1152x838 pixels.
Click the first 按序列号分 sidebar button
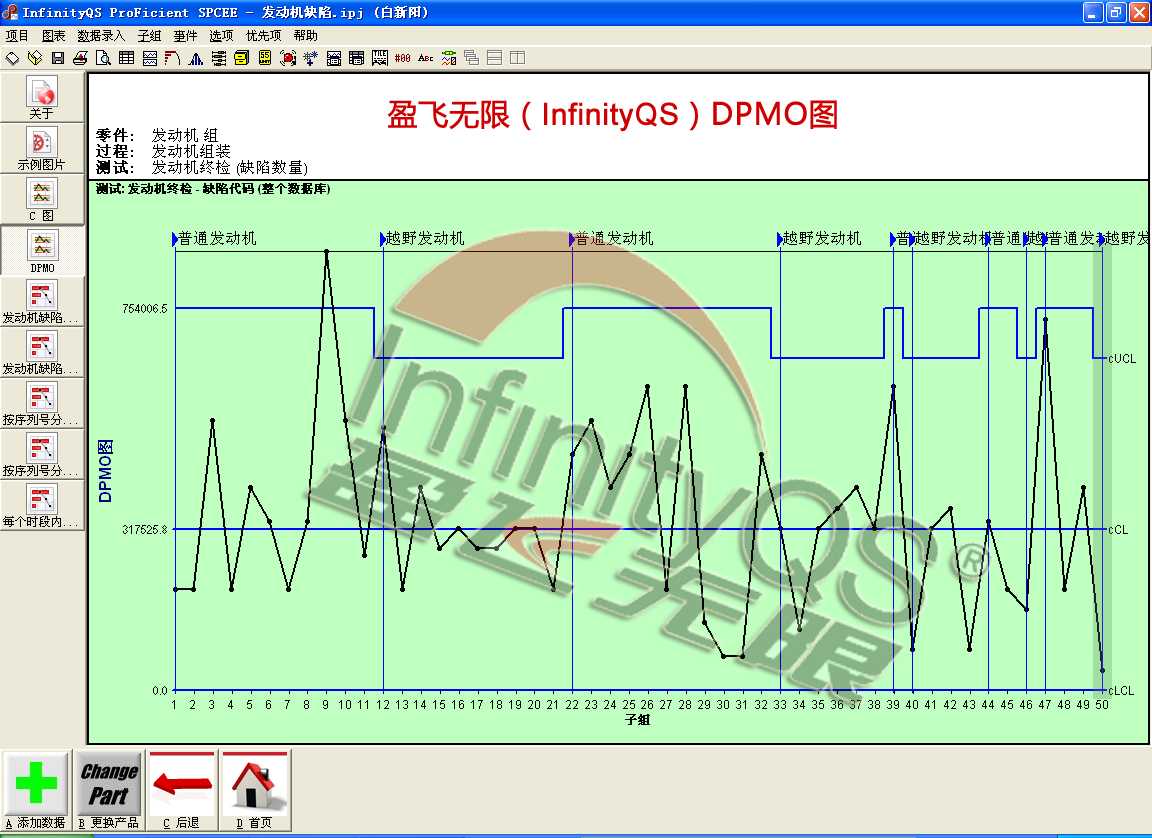pyautogui.click(x=42, y=404)
